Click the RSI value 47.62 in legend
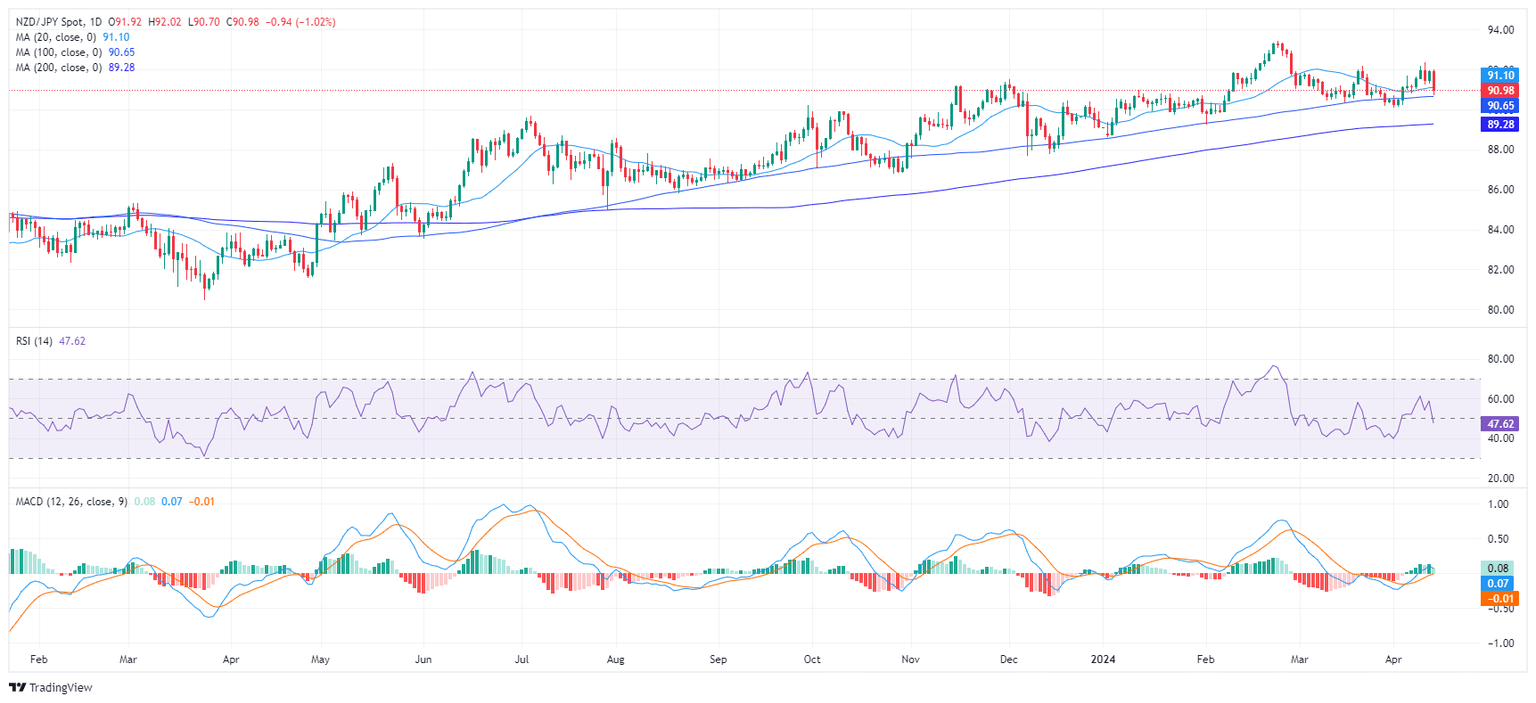Viewport: 1536px width, 703px height. click(72, 341)
